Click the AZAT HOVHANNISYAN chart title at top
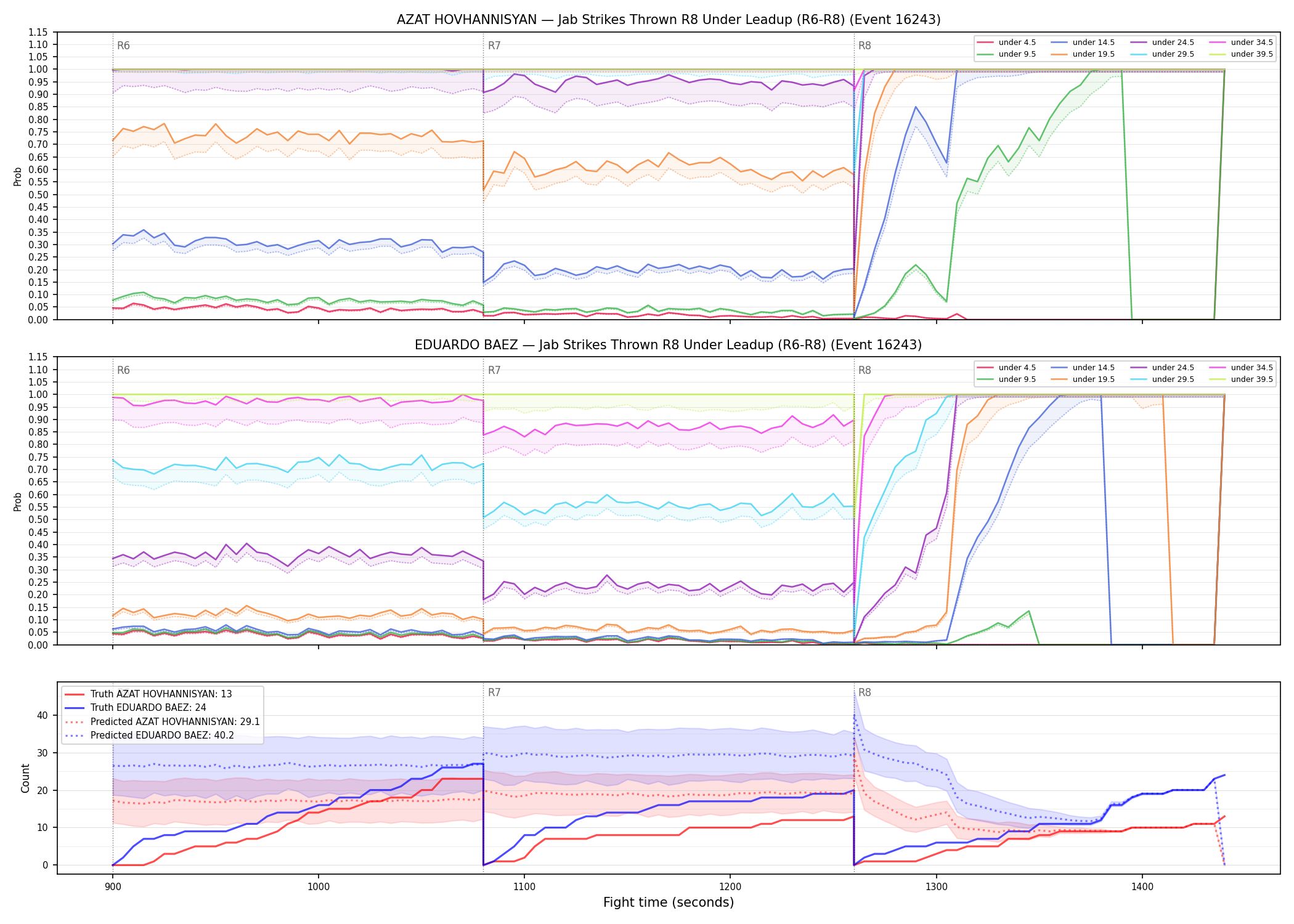The image size is (1294, 924). 669,20
